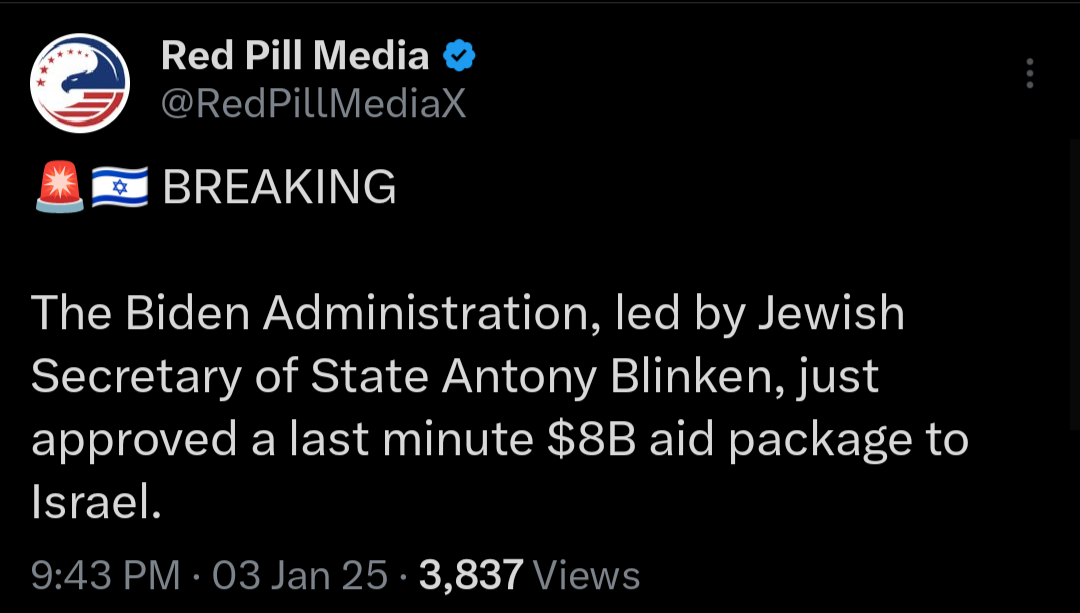The image size is (1080, 613).
Task: Click the blue verified checkmark badge
Action: click(x=458, y=56)
